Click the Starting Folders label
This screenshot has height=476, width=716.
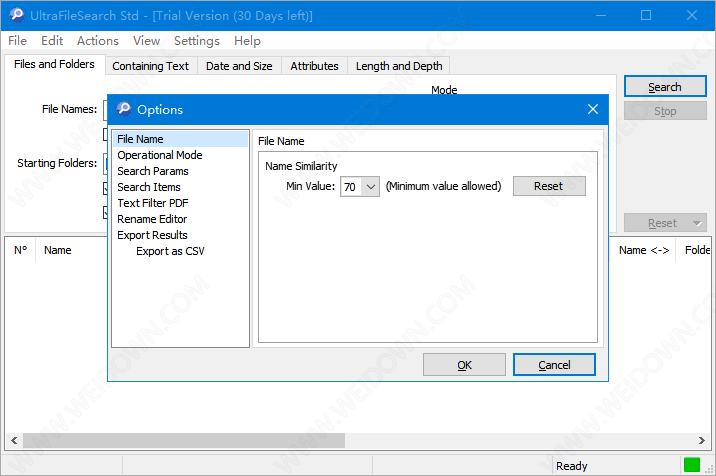pyautogui.click(x=57, y=163)
